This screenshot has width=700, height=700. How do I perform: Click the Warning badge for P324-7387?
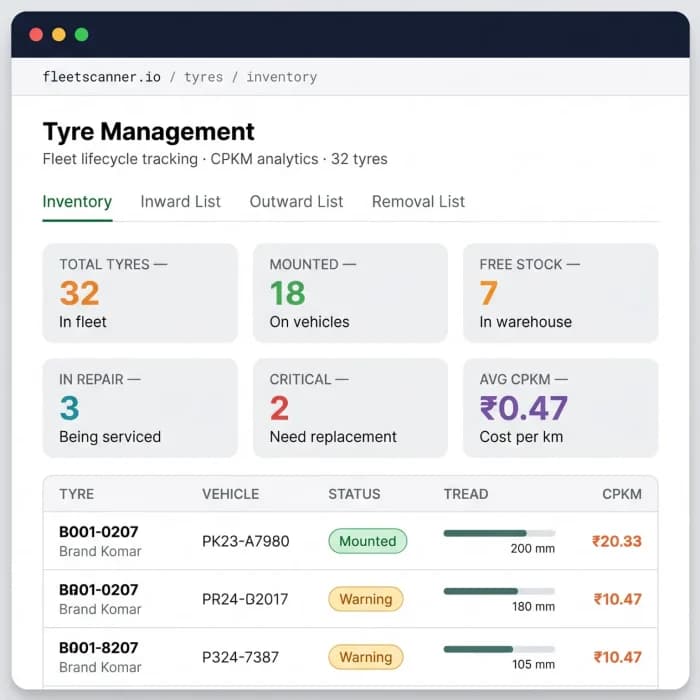[366, 657]
